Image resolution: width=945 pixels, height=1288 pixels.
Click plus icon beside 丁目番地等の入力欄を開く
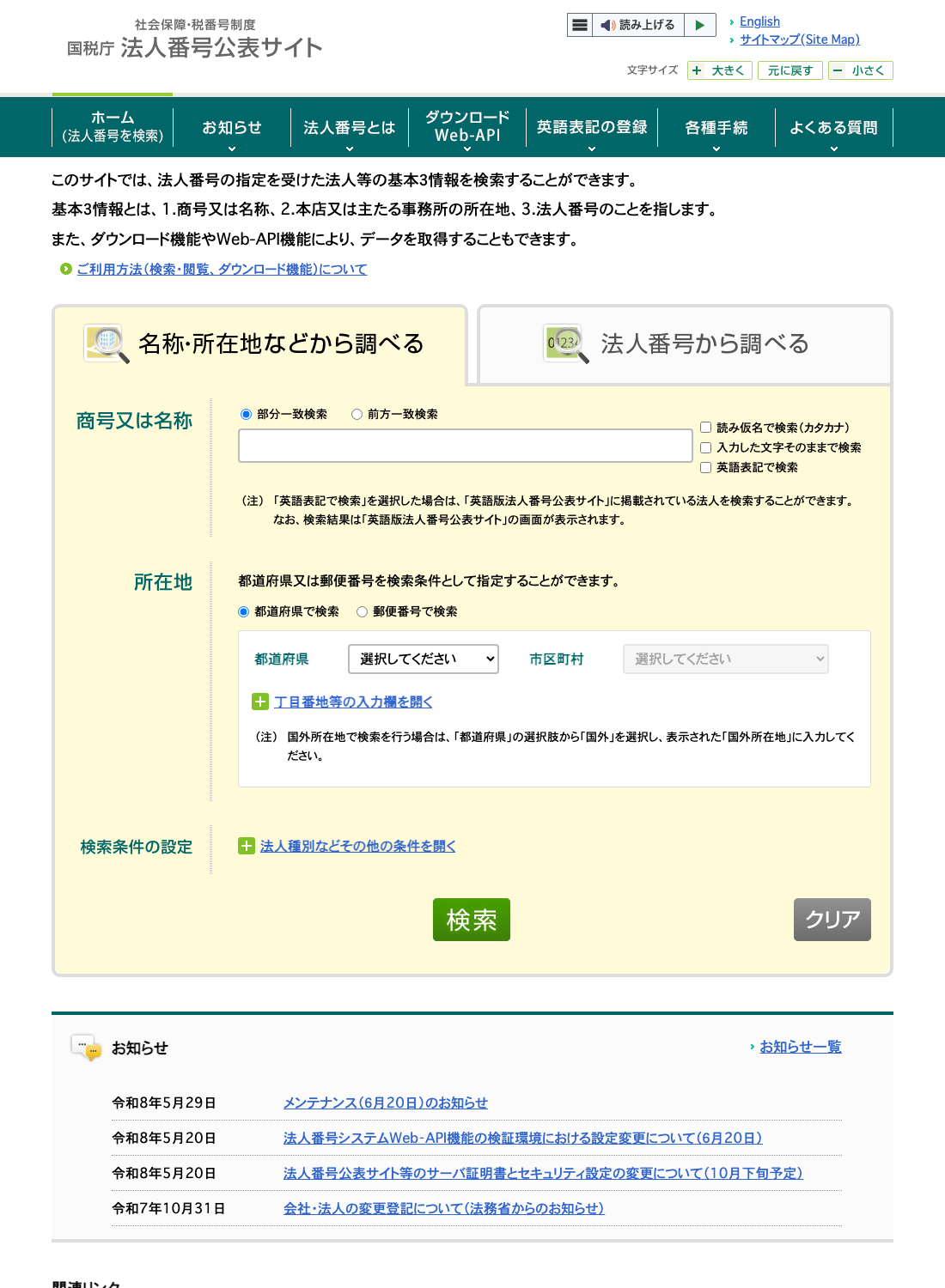tap(260, 702)
